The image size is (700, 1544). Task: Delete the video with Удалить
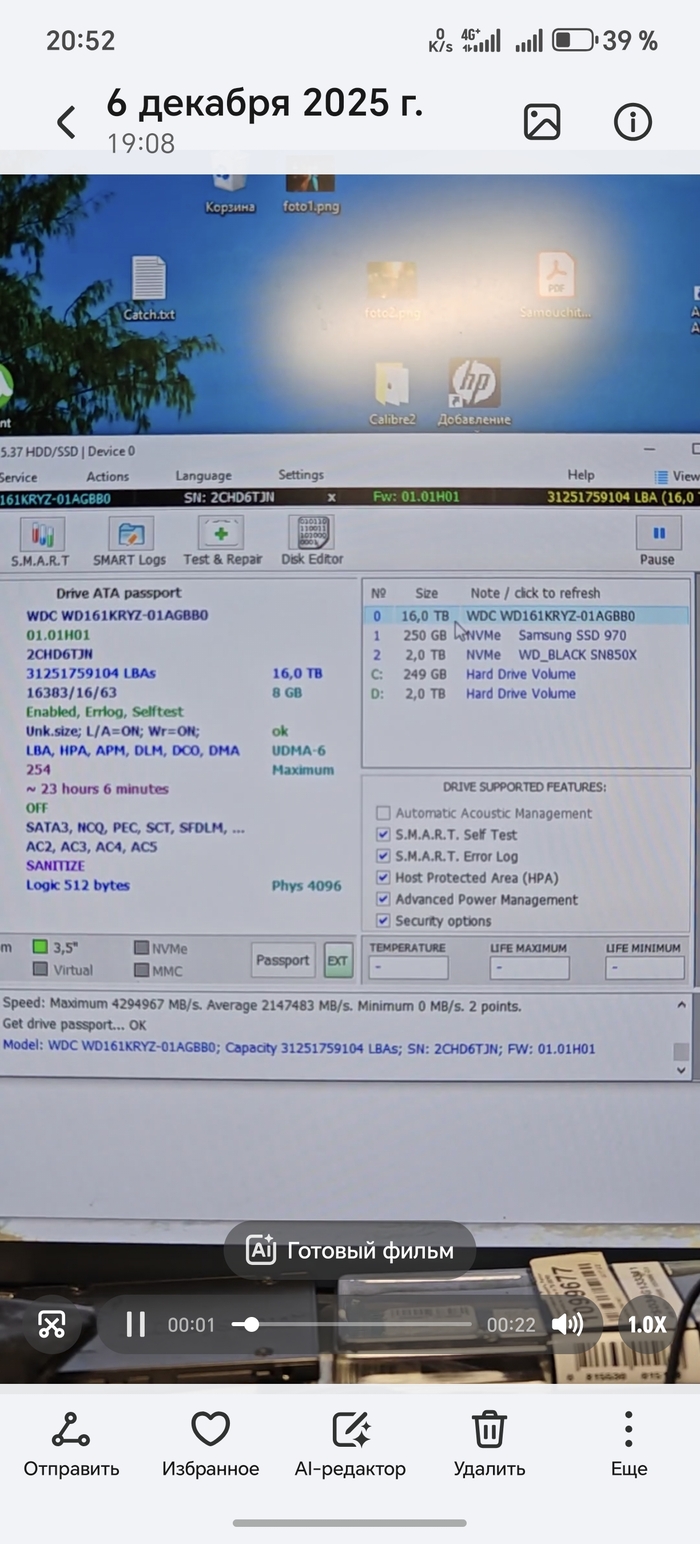pyautogui.click(x=489, y=1445)
